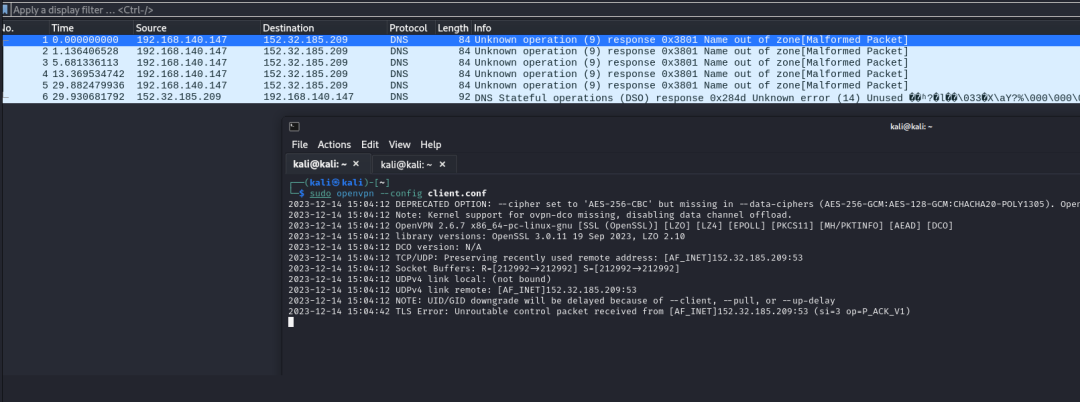1080x402 pixels.
Task: Close the inactive second terminal tab
Action: (442, 165)
